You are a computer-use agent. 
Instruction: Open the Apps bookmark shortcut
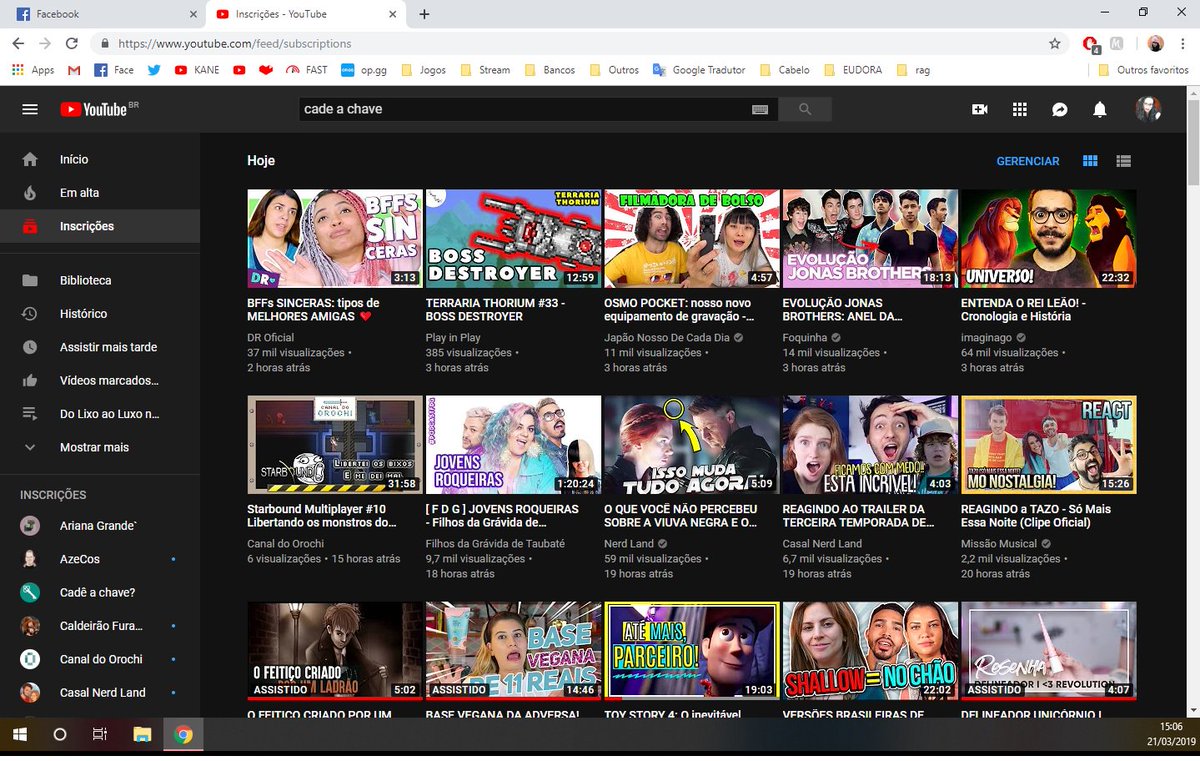33,70
